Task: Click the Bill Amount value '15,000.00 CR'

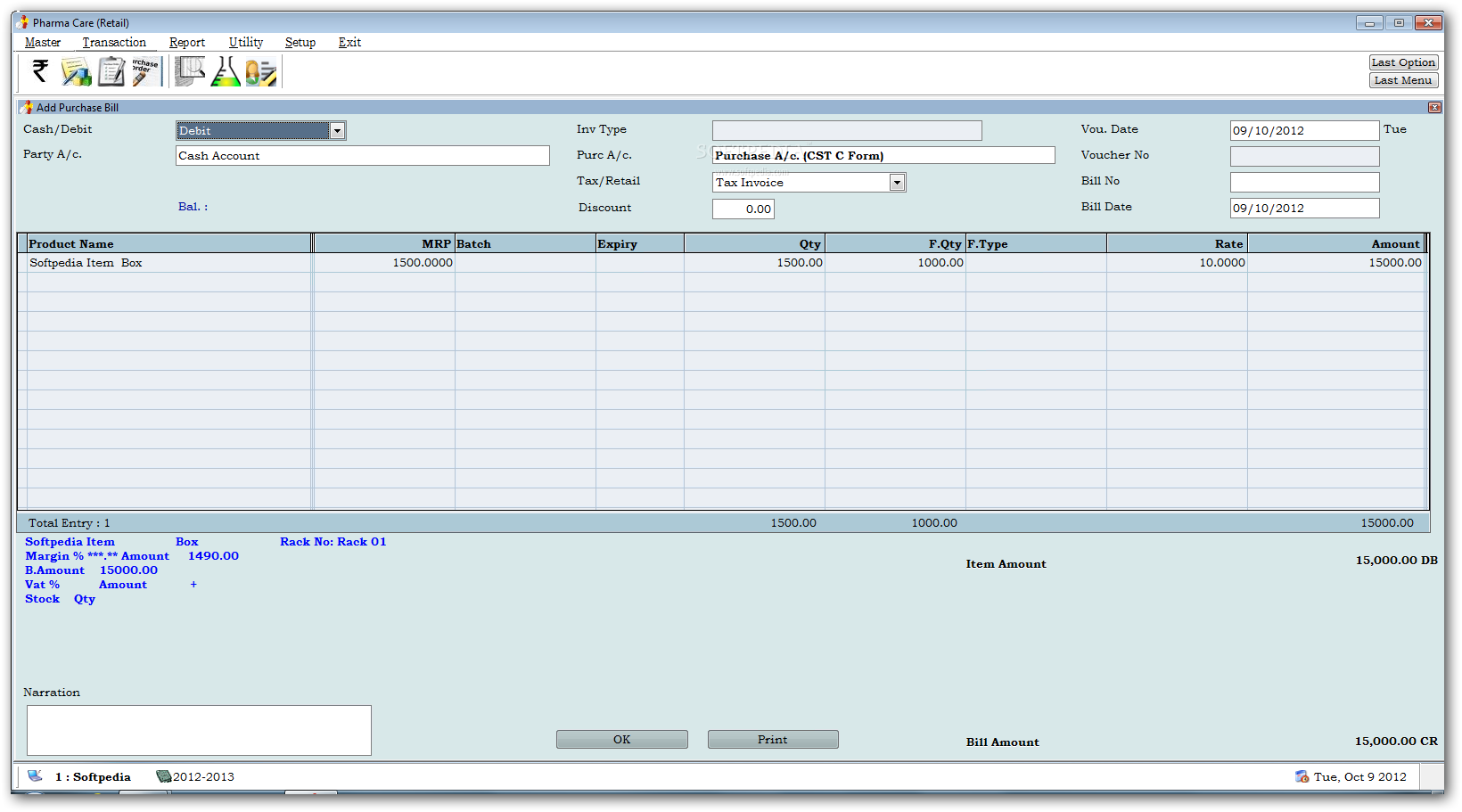Action: pyautogui.click(x=1396, y=742)
